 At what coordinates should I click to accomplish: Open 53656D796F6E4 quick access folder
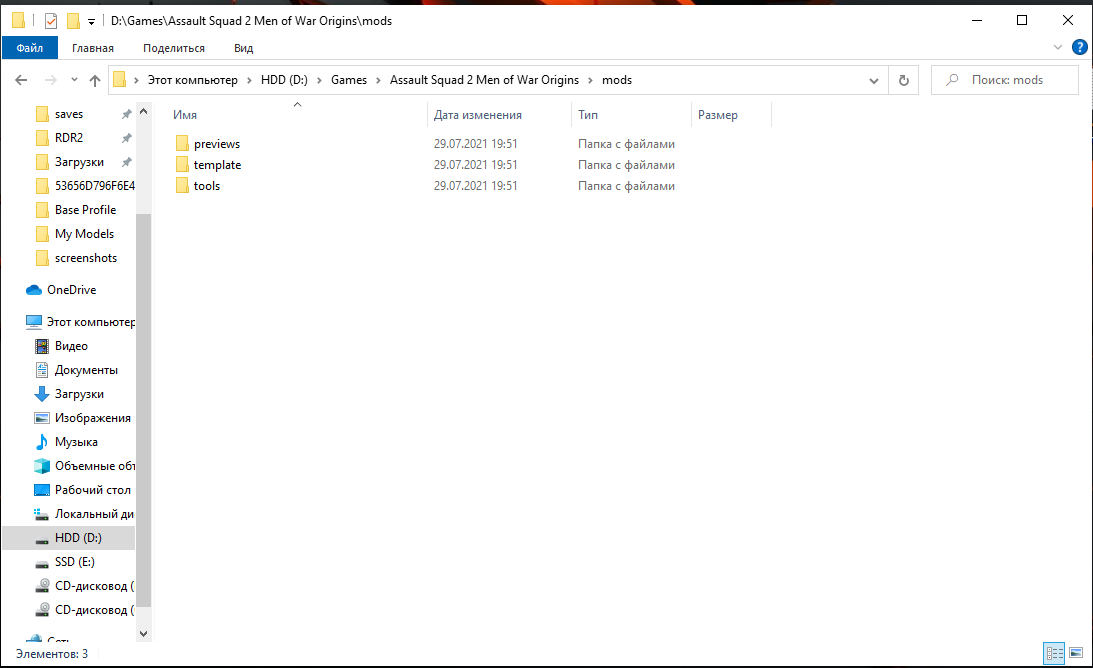coord(84,185)
